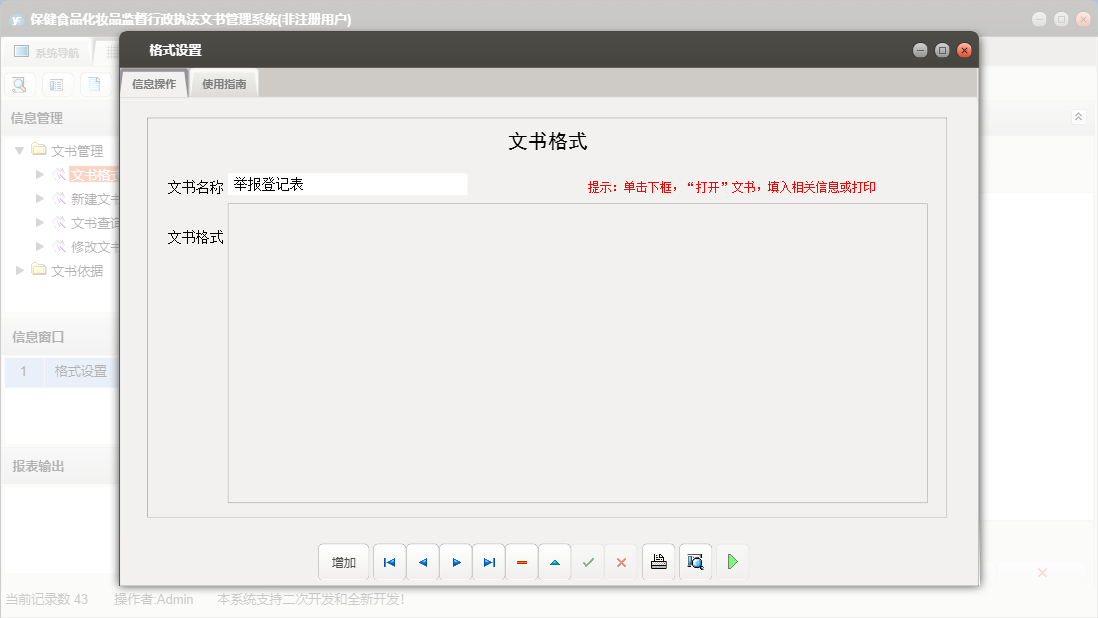Select the 信息操作 tab
This screenshot has width=1098, height=618.
[x=154, y=84]
